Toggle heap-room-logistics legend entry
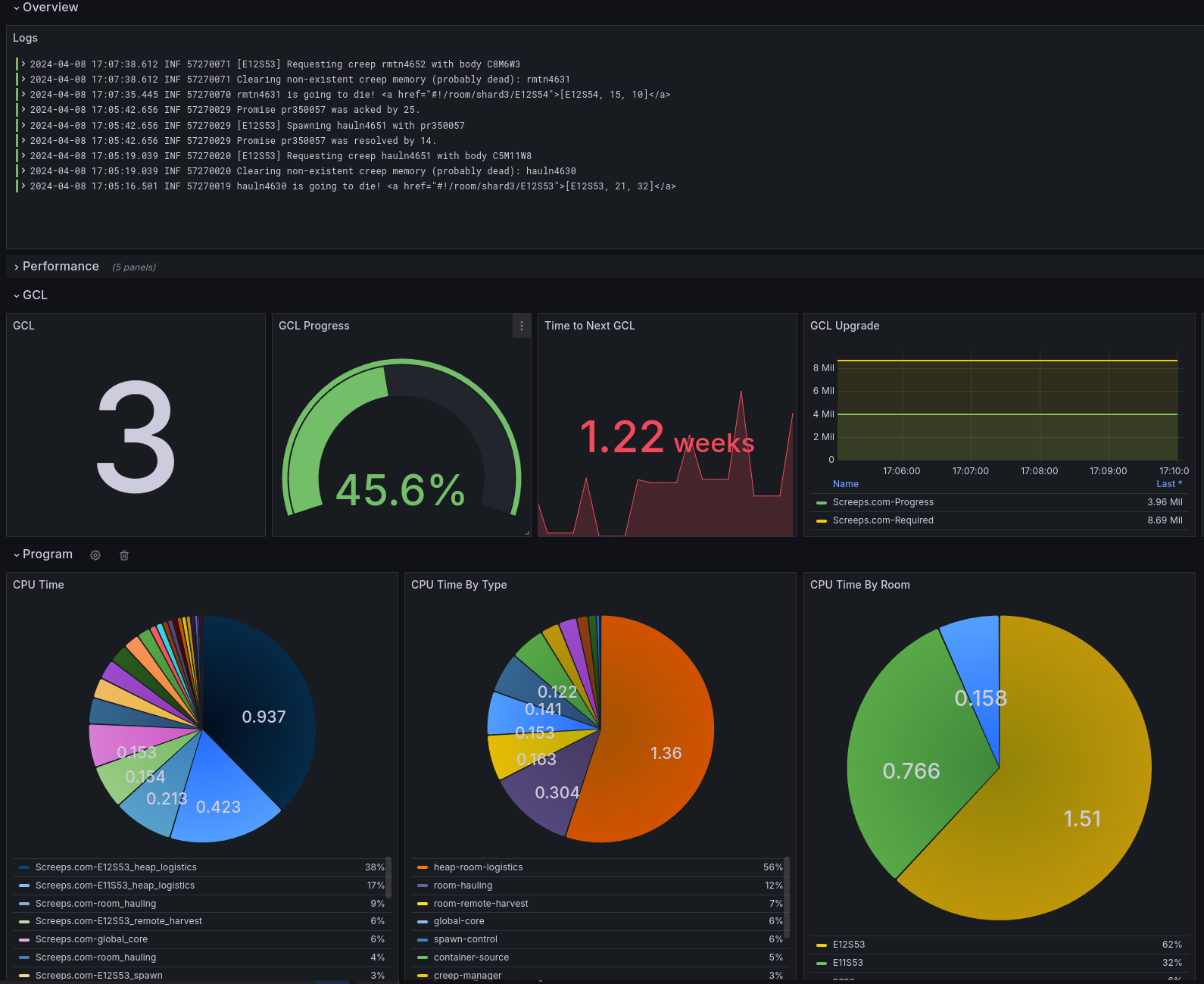Image resolution: width=1204 pixels, height=984 pixels. 478,867
